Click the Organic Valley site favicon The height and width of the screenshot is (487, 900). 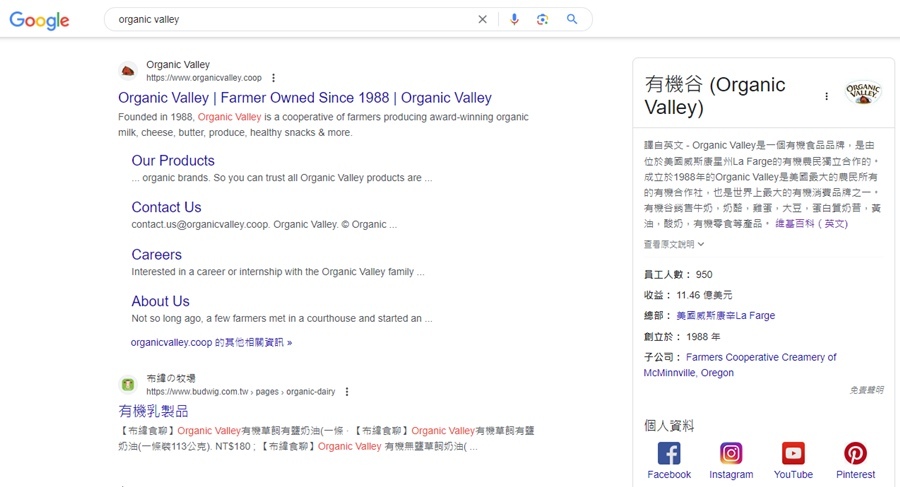(x=127, y=71)
